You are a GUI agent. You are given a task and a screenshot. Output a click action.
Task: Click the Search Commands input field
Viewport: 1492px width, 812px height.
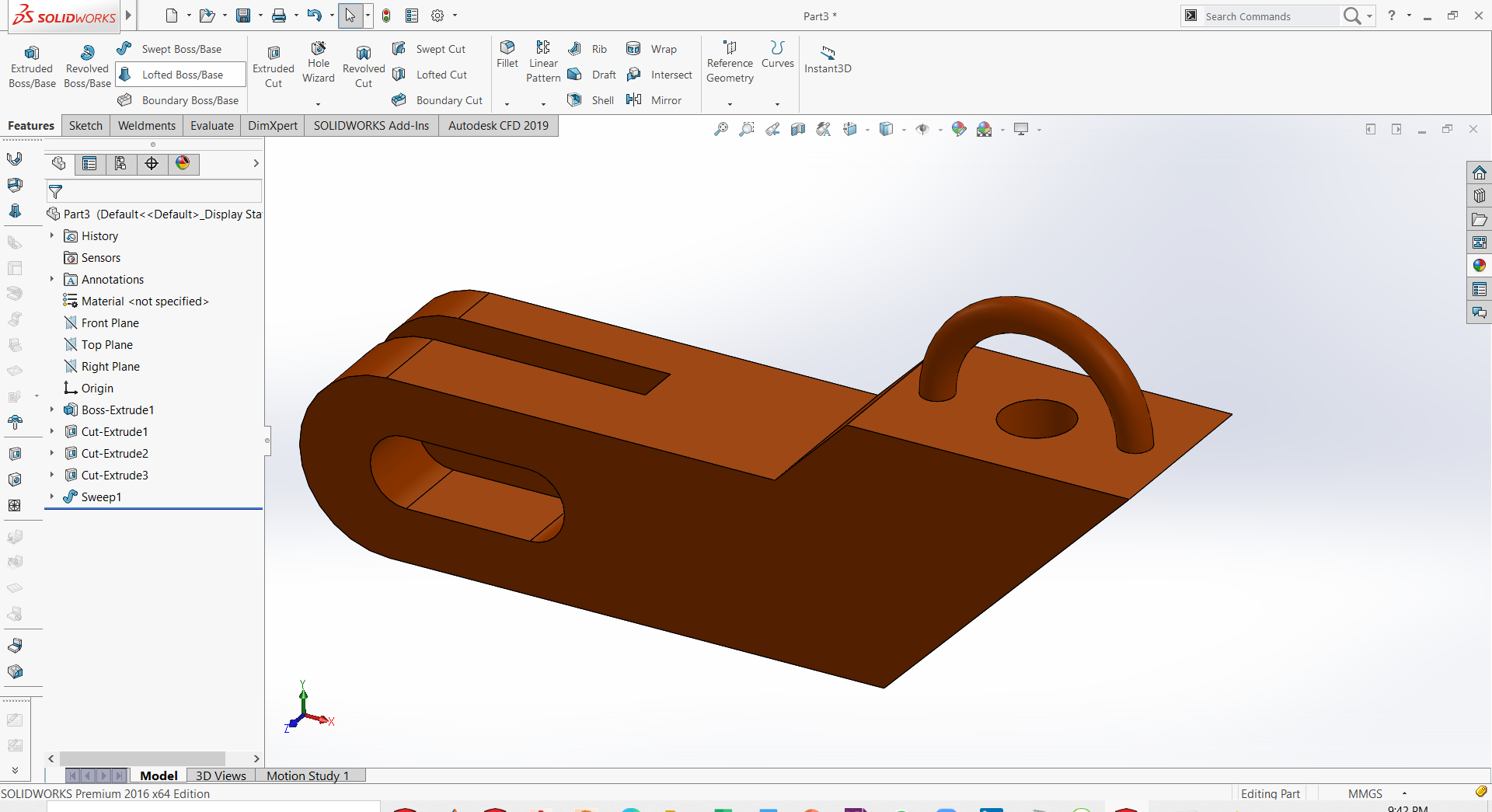(1267, 16)
